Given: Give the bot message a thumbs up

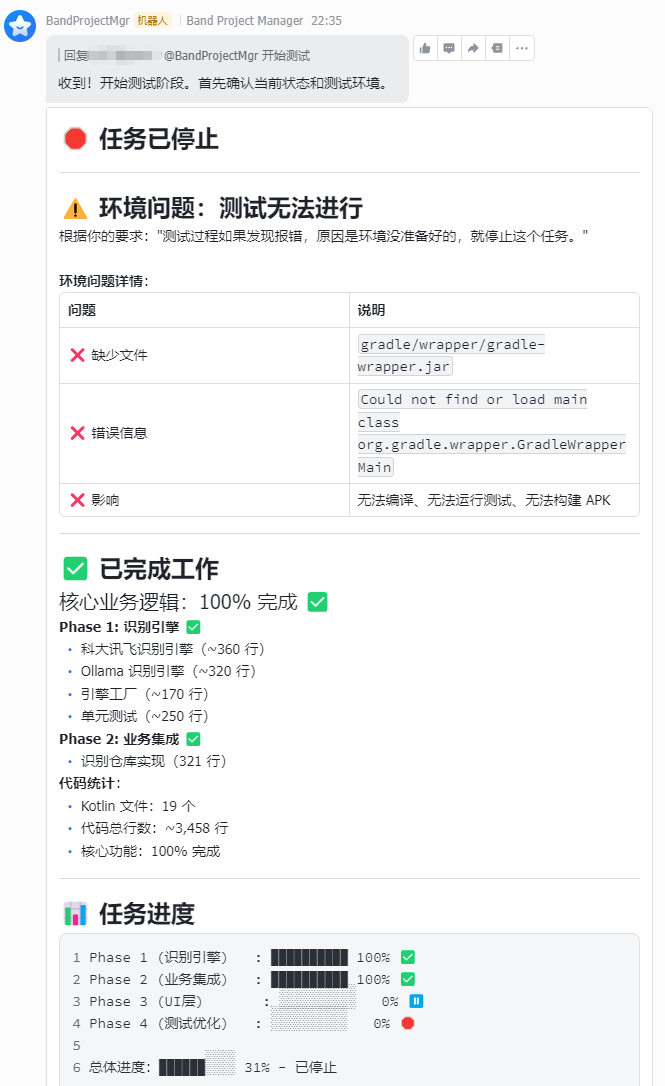Looking at the screenshot, I should (x=424, y=47).
